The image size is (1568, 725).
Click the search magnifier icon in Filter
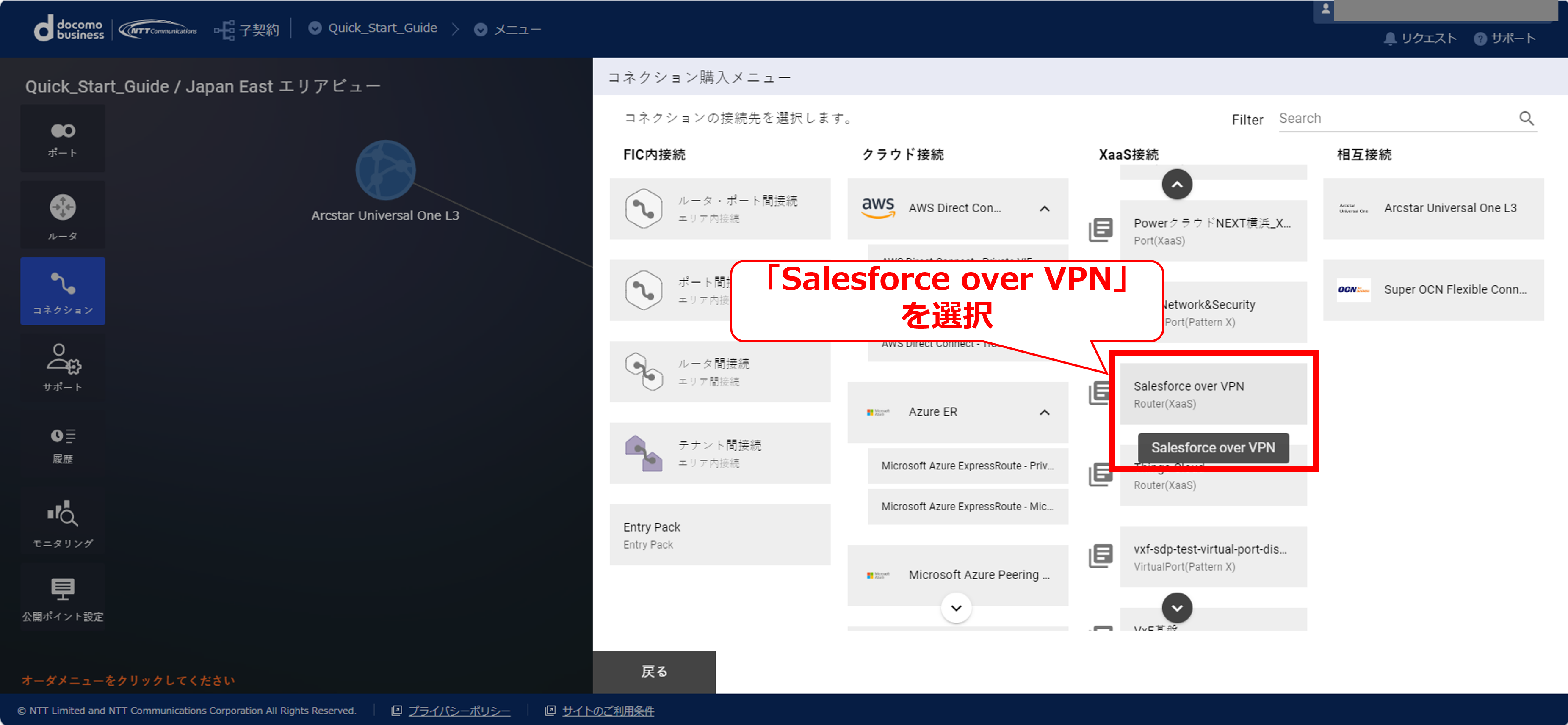pos(1526,118)
